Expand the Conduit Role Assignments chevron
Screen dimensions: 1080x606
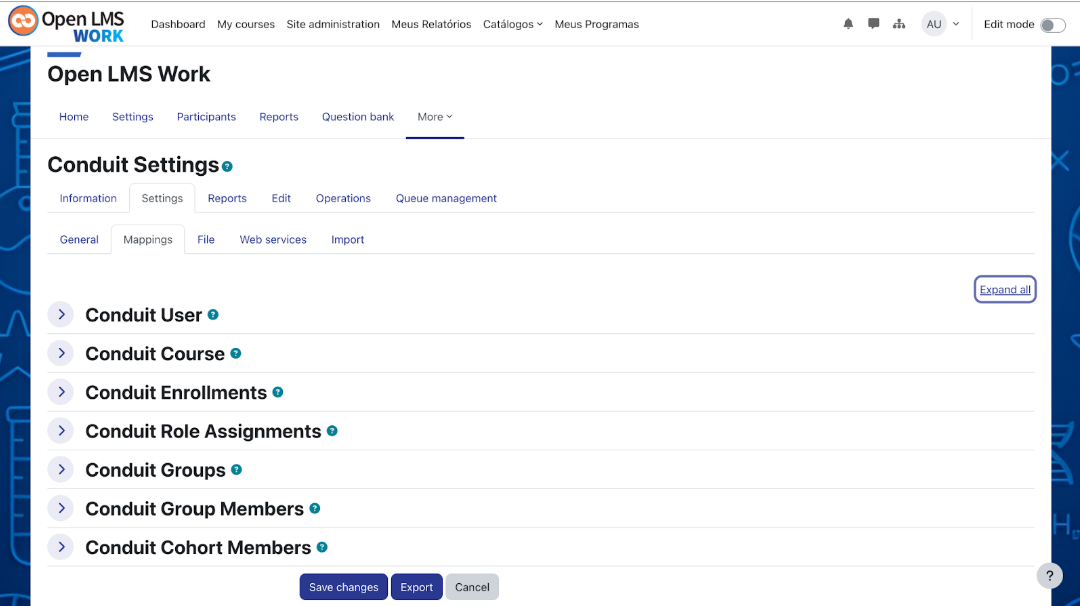(61, 431)
